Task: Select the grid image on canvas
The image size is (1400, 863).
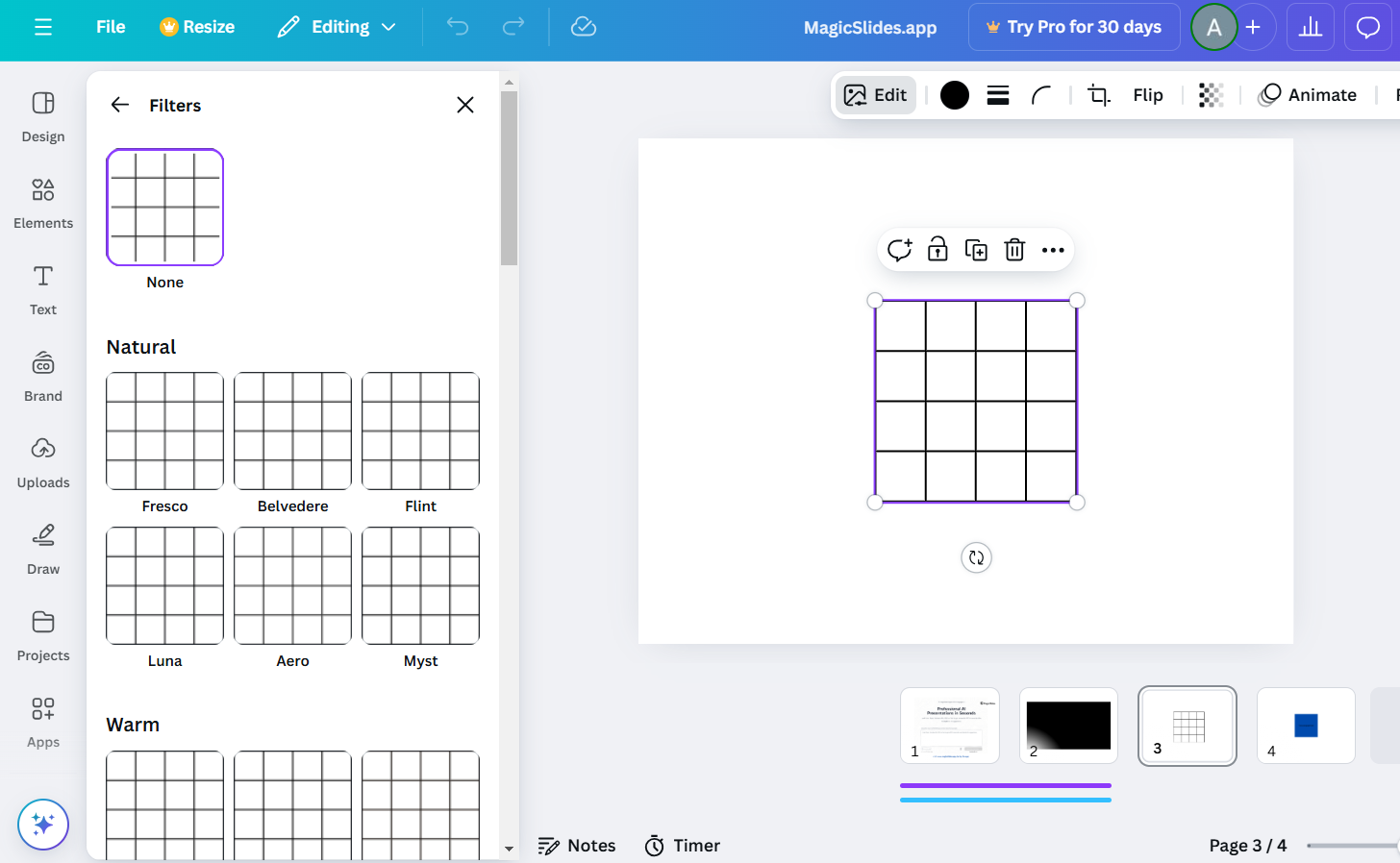Action: tap(976, 401)
